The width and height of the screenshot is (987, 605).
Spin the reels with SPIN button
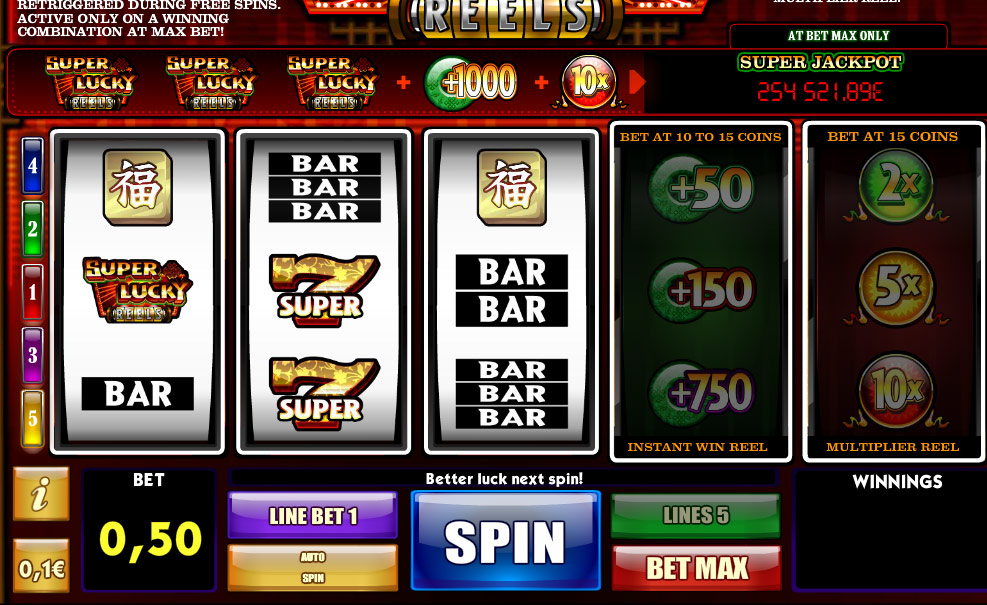point(505,541)
